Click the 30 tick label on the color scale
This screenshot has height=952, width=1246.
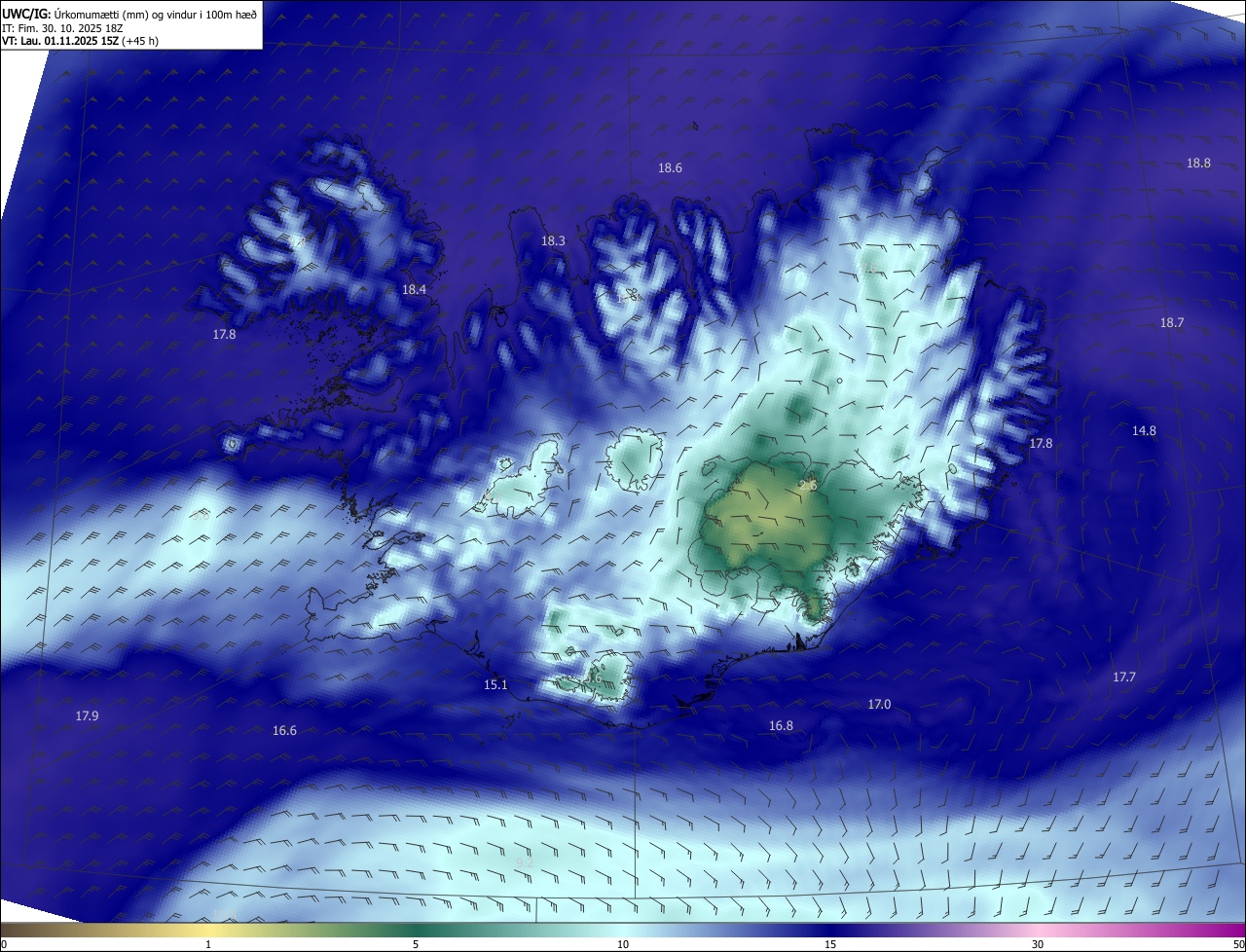point(1038,944)
